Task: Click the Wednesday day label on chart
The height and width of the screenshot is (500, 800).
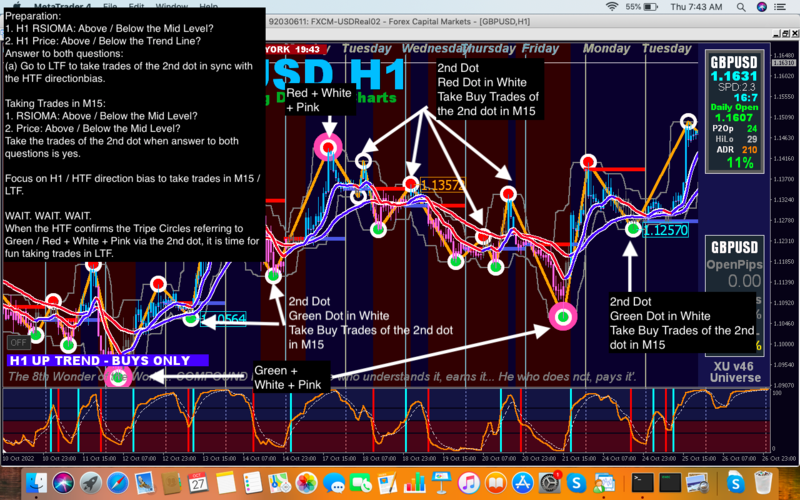Action: tap(434, 48)
